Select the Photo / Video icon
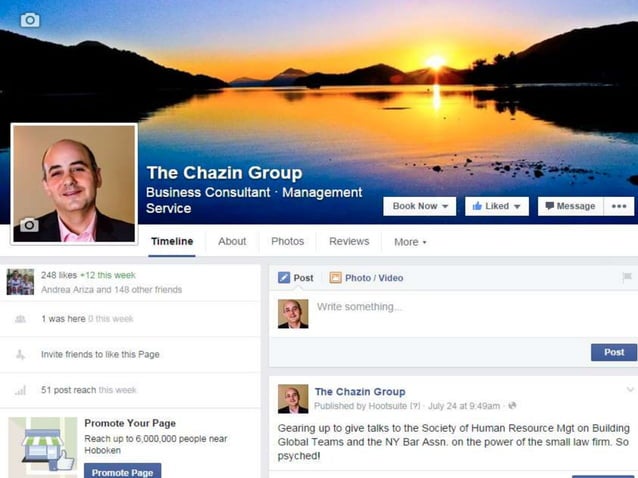Screen dimensions: 638x478 coord(335,278)
